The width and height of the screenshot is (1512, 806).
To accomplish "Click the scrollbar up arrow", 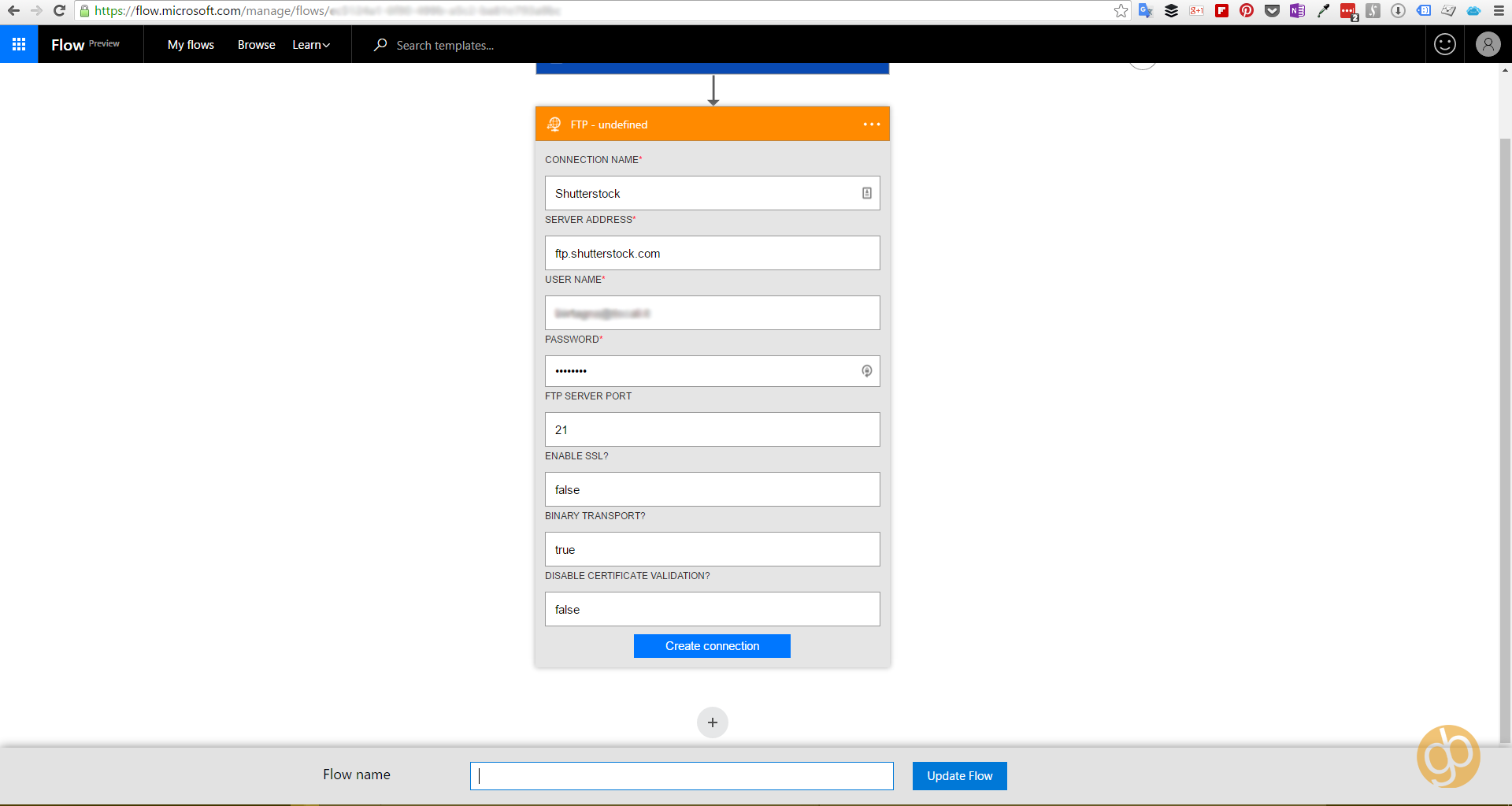I will pos(1505,70).
